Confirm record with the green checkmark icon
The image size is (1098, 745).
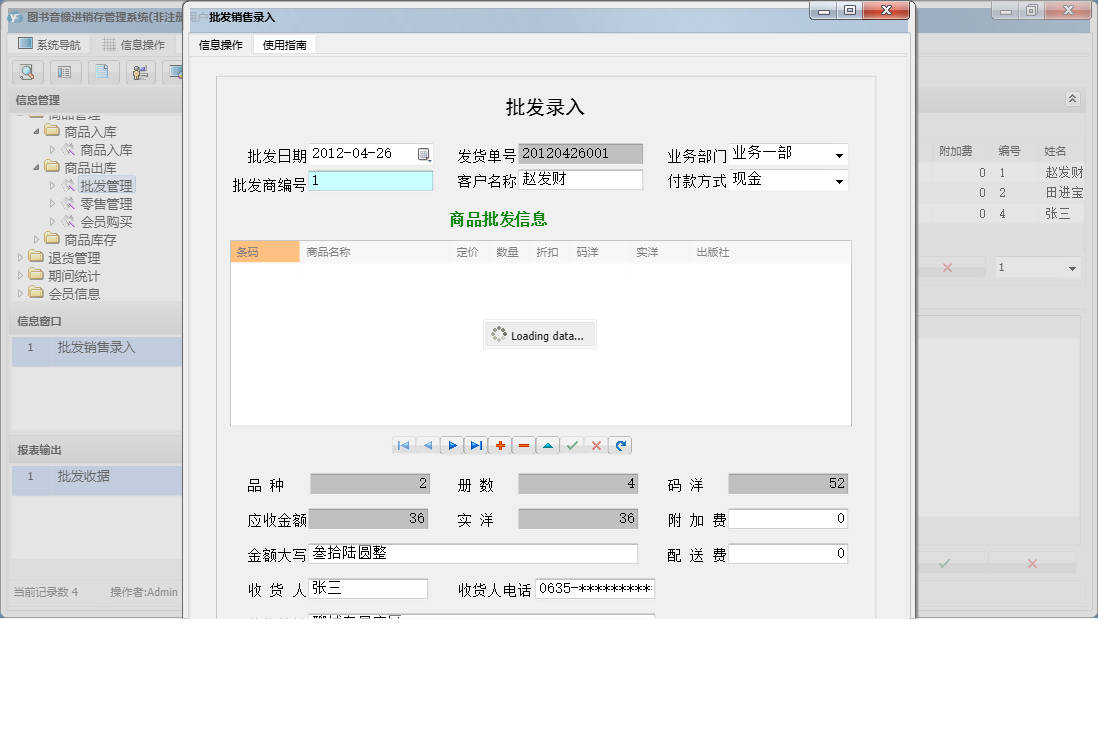click(x=572, y=445)
